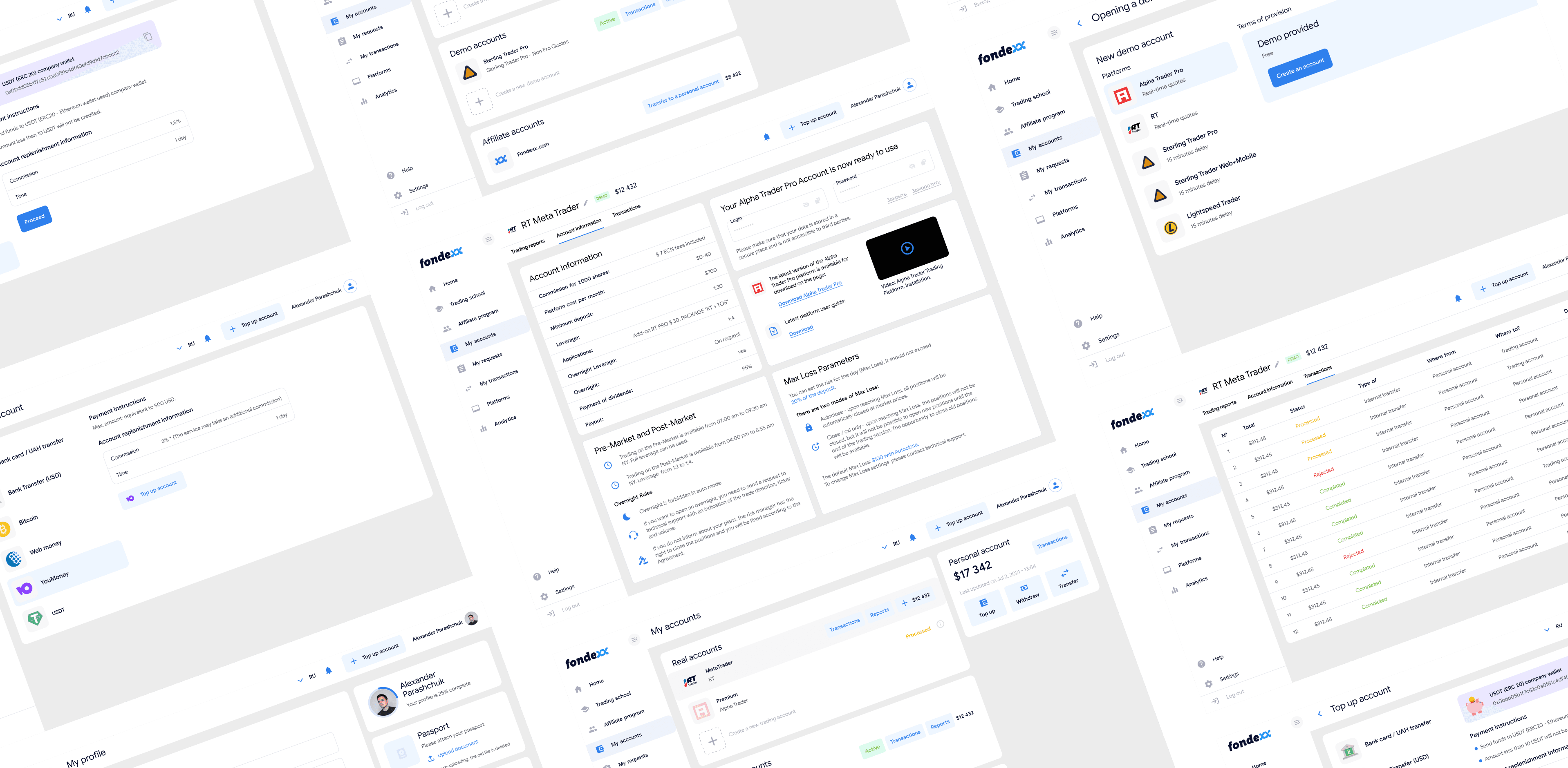Click the info icon beside Processed status

[x=941, y=624]
